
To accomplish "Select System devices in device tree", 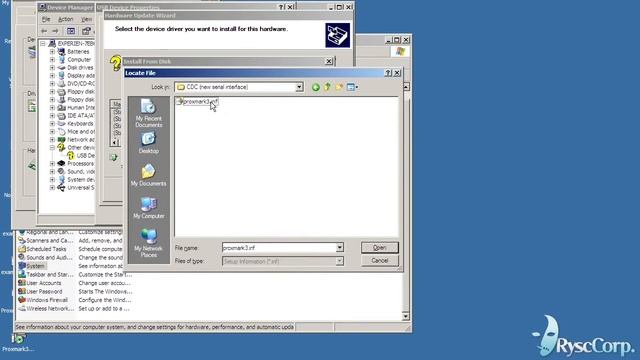I will click(x=76, y=180).
